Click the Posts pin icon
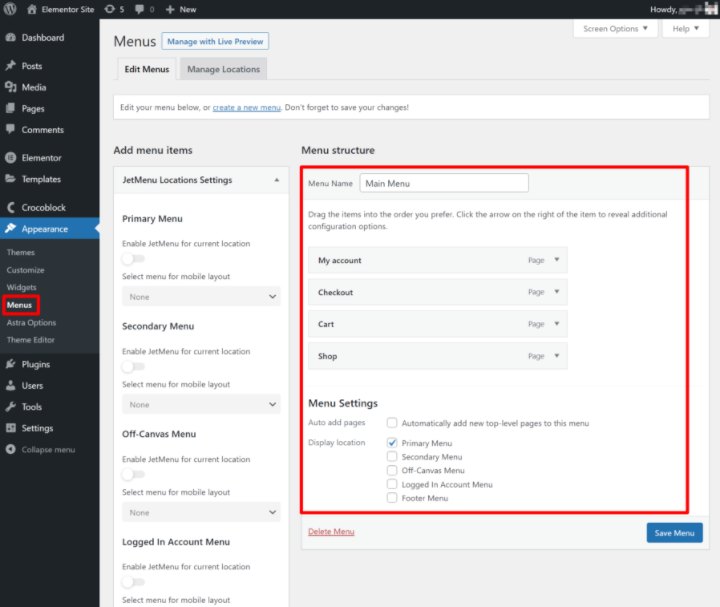The width and height of the screenshot is (720, 607). point(11,66)
